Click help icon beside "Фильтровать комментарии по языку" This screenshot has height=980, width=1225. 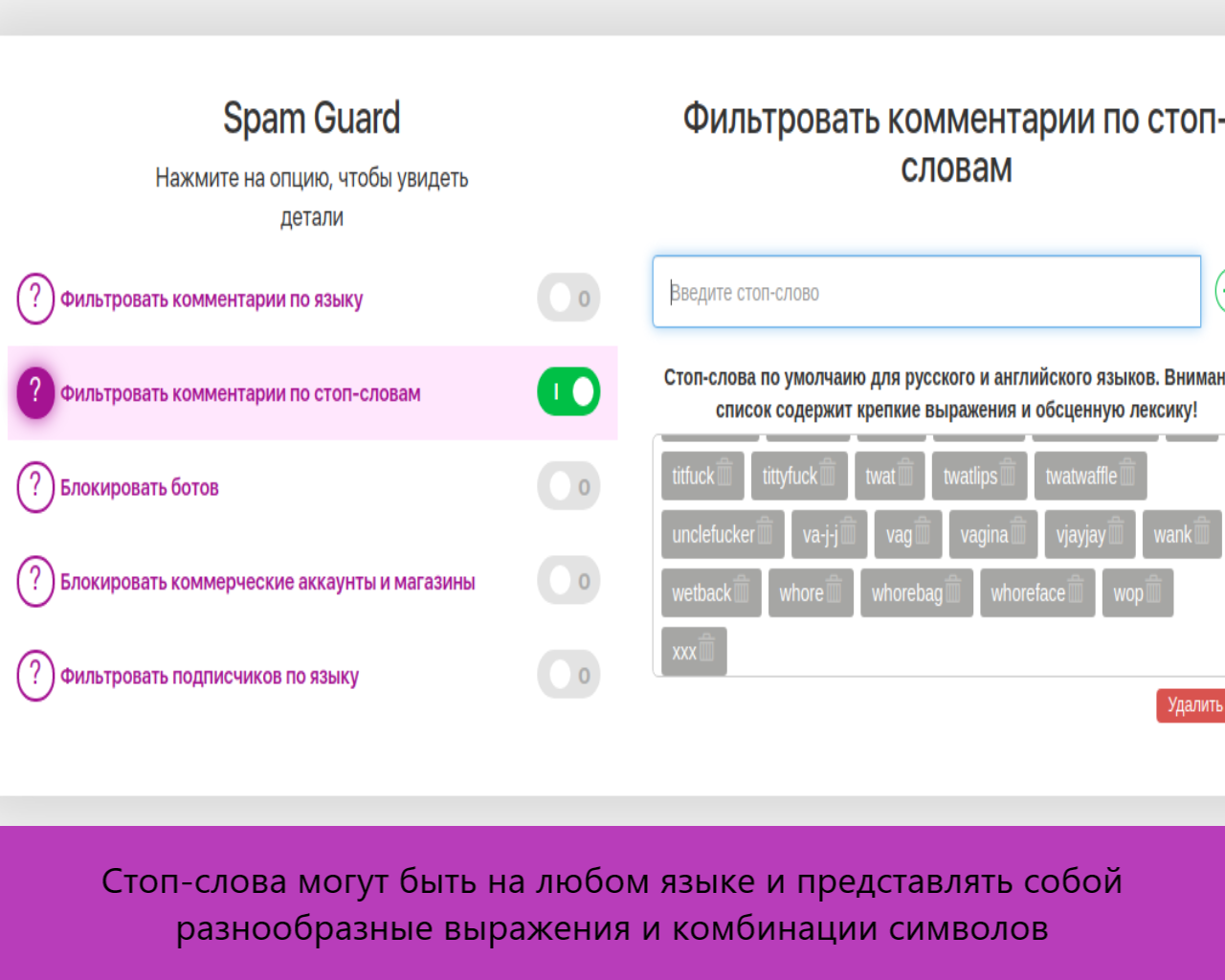click(35, 299)
